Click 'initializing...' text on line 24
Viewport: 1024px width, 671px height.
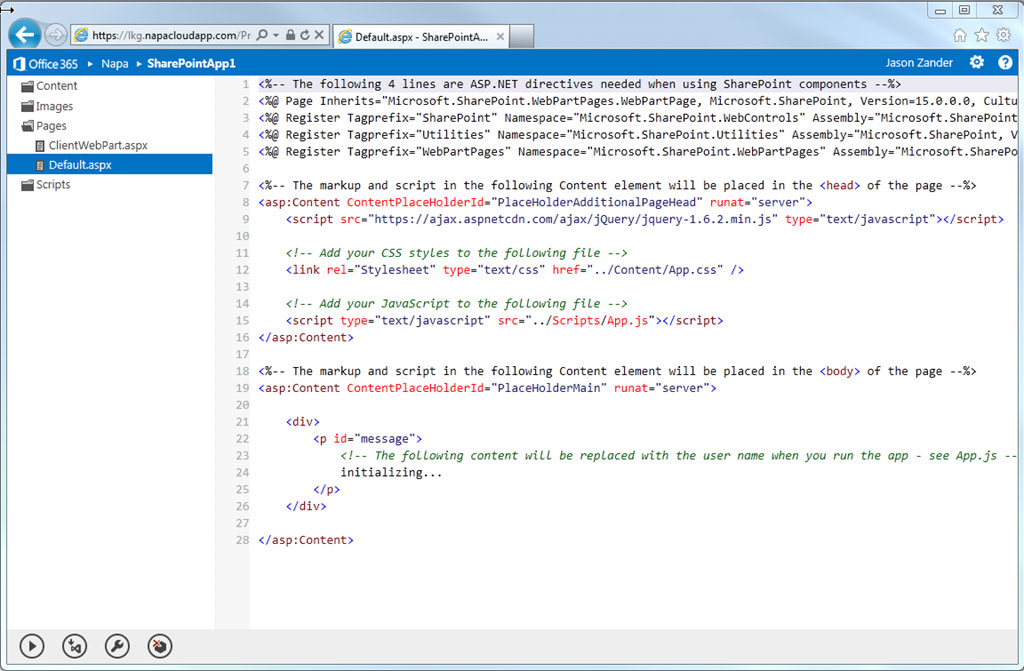pyautogui.click(x=391, y=472)
